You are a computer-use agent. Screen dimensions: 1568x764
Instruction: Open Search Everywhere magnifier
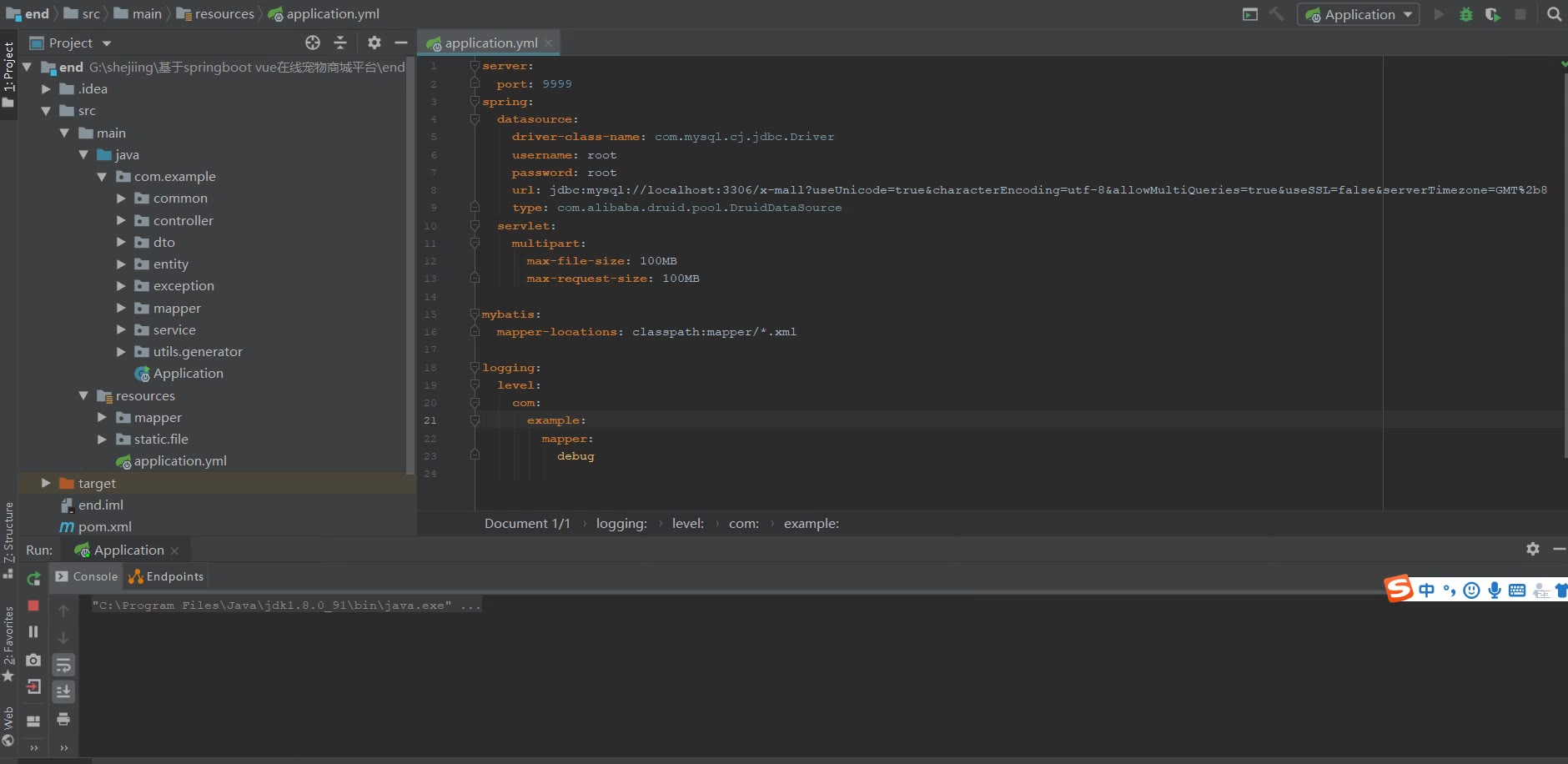pos(1554,14)
